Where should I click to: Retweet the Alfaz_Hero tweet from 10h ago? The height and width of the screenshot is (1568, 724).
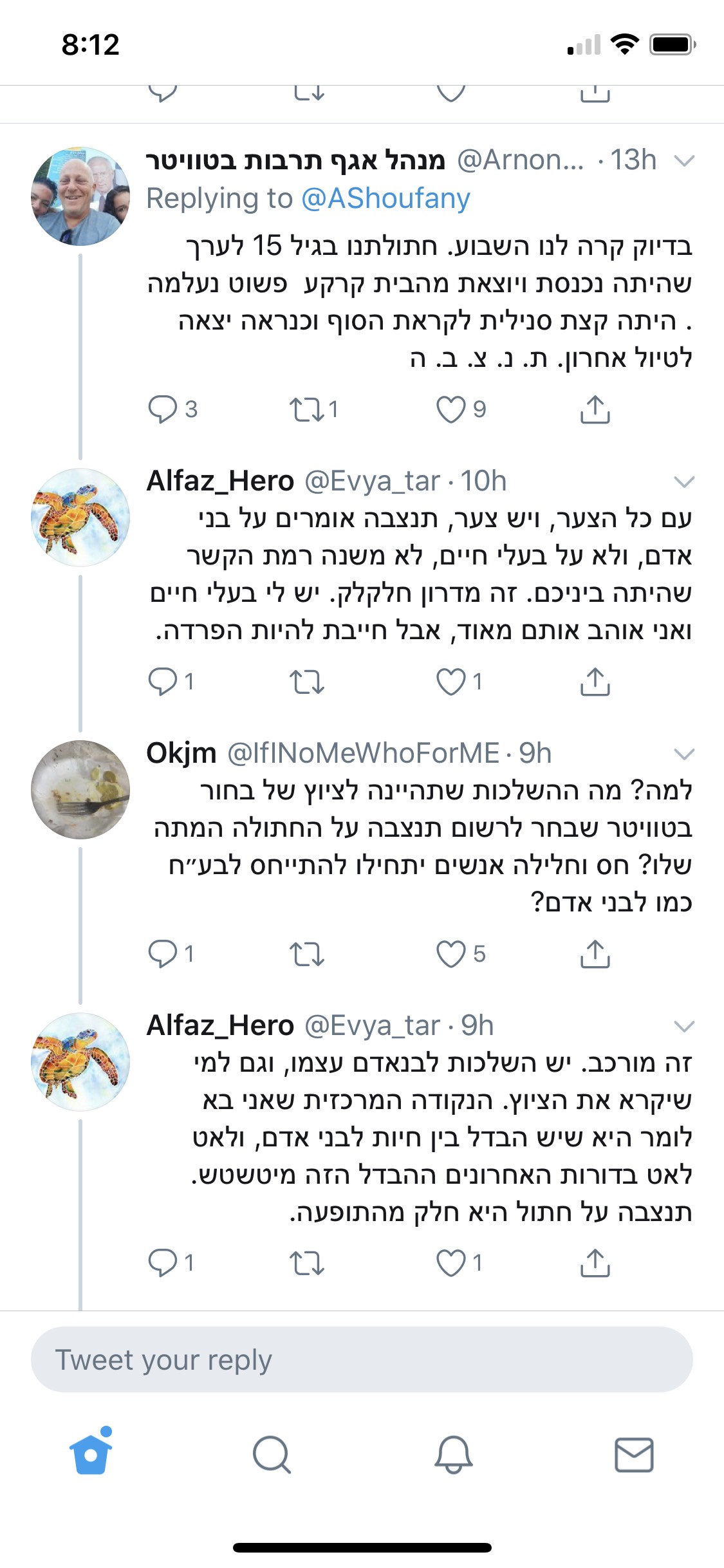coord(306,682)
